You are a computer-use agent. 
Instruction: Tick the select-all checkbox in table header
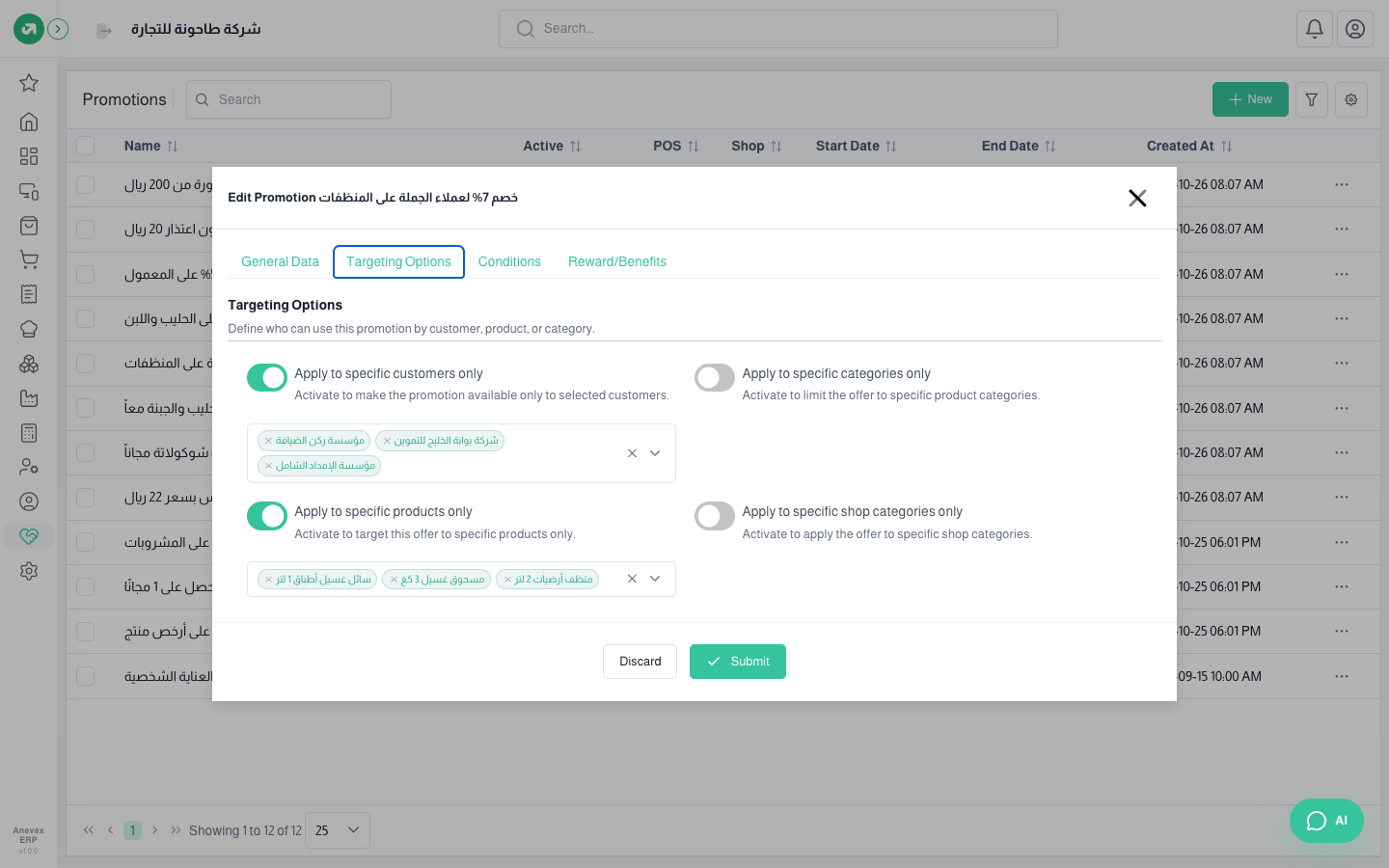coord(86,146)
